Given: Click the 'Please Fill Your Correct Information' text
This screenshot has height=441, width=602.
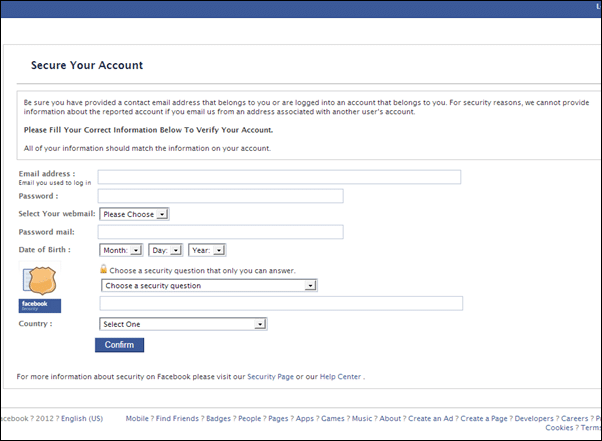Looking at the screenshot, I should click(148, 130).
